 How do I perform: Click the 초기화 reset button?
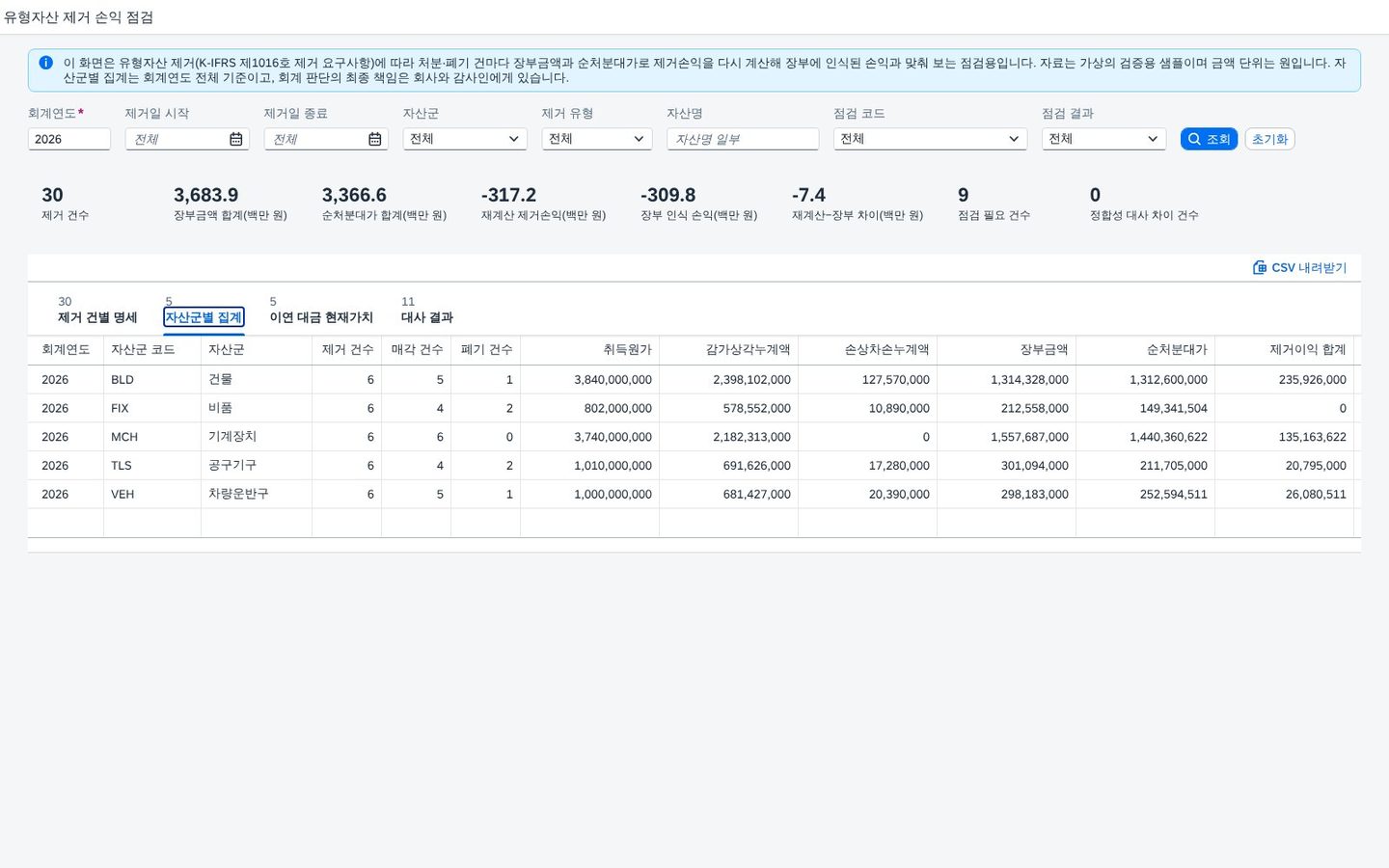(1269, 139)
